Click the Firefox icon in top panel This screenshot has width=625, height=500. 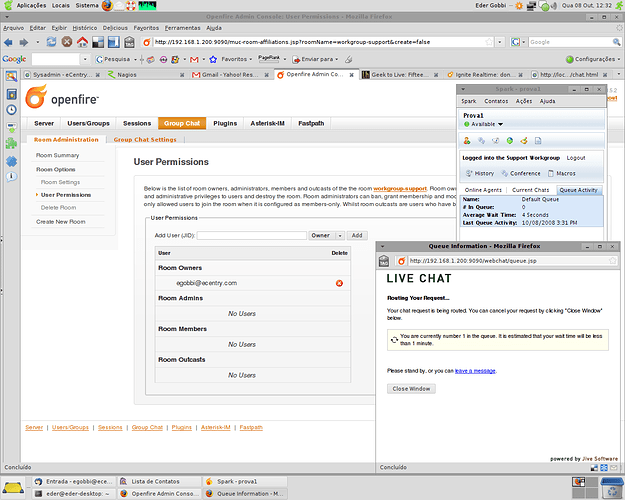[x=107, y=6]
